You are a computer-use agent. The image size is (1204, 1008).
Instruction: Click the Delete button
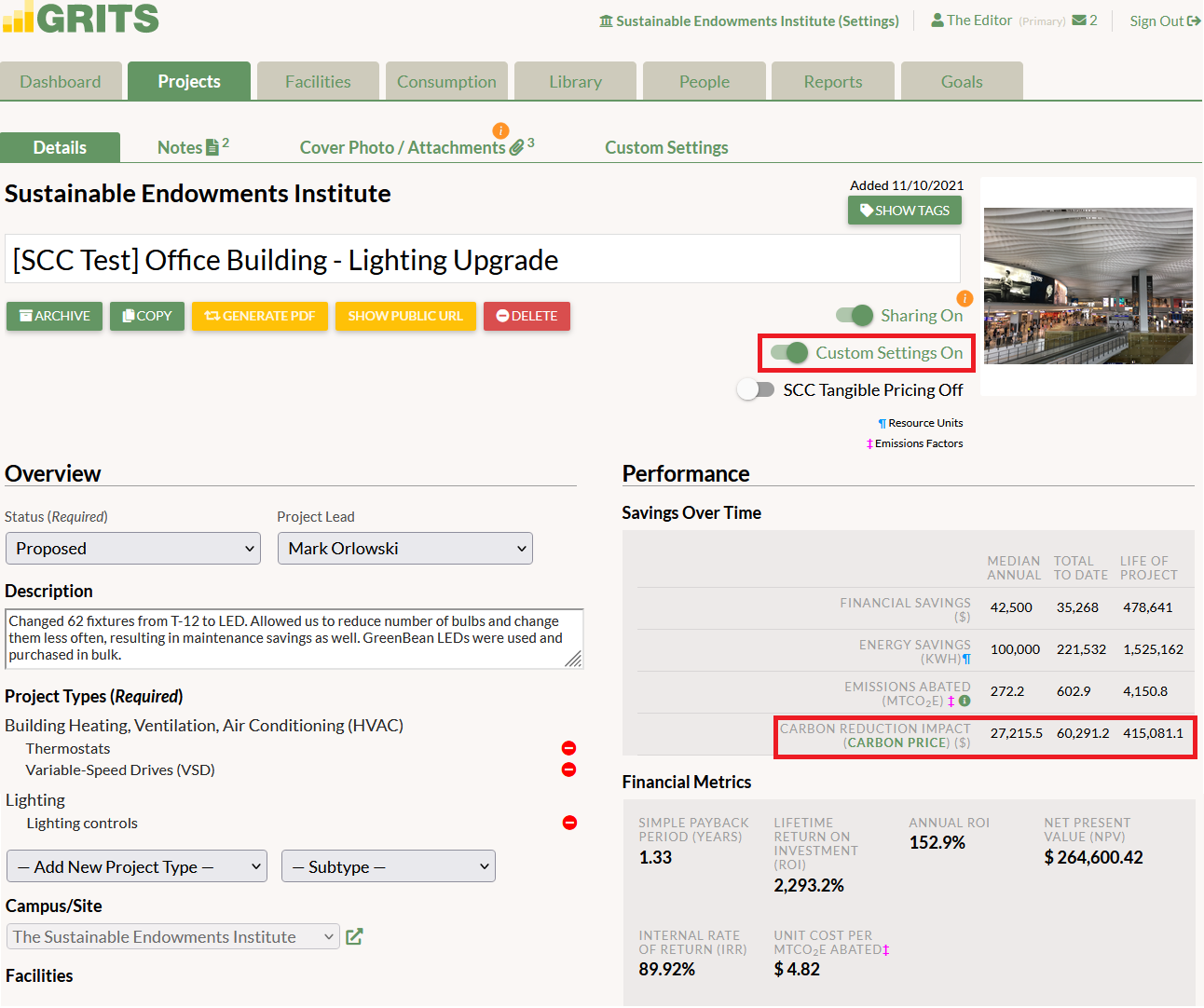pos(527,316)
